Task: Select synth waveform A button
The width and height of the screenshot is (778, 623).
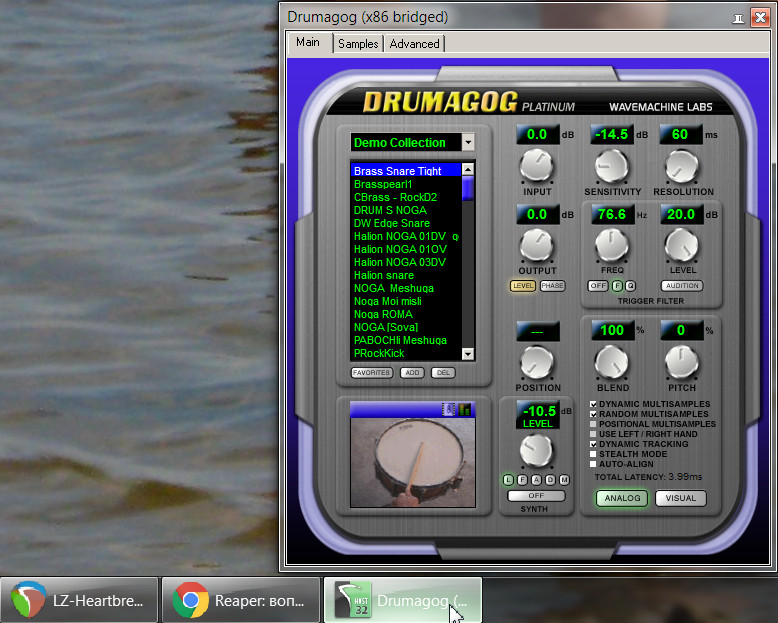Action: pyautogui.click(x=536, y=480)
